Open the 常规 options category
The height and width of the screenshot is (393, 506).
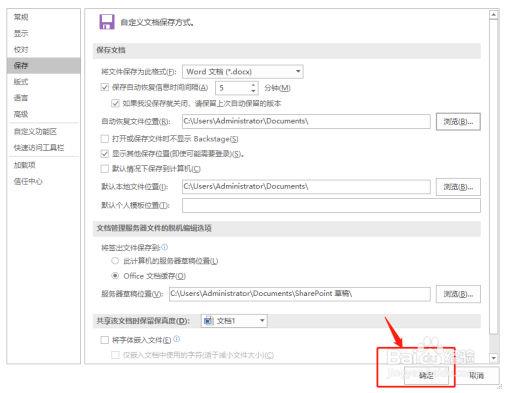pos(21,17)
